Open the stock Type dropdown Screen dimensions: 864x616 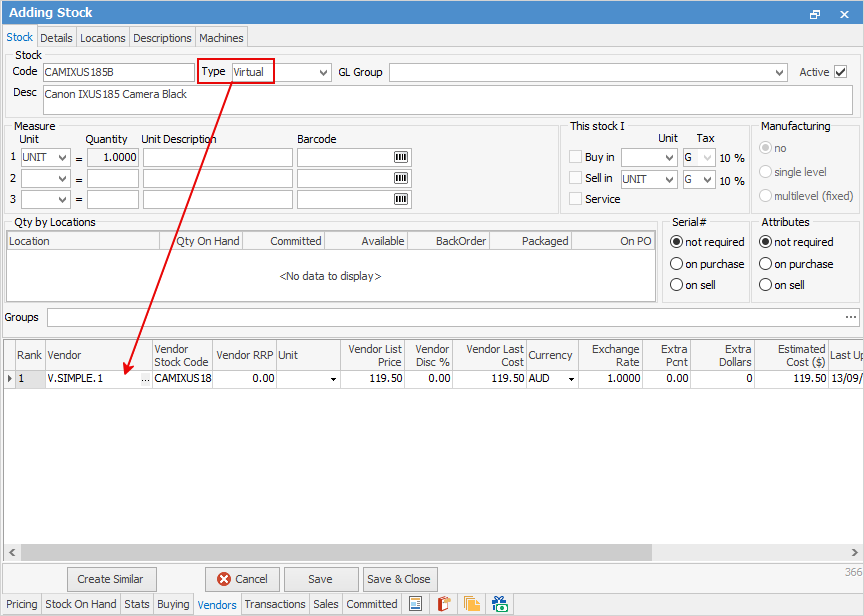tap(323, 72)
